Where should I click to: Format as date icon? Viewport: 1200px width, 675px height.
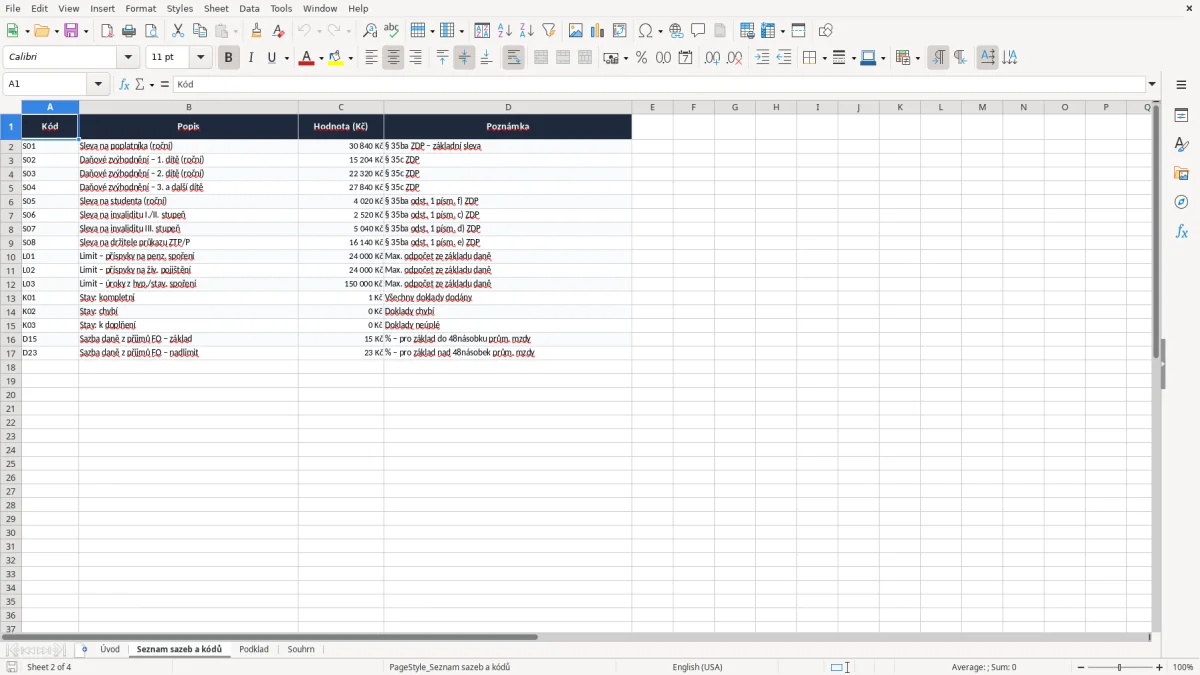click(x=686, y=58)
